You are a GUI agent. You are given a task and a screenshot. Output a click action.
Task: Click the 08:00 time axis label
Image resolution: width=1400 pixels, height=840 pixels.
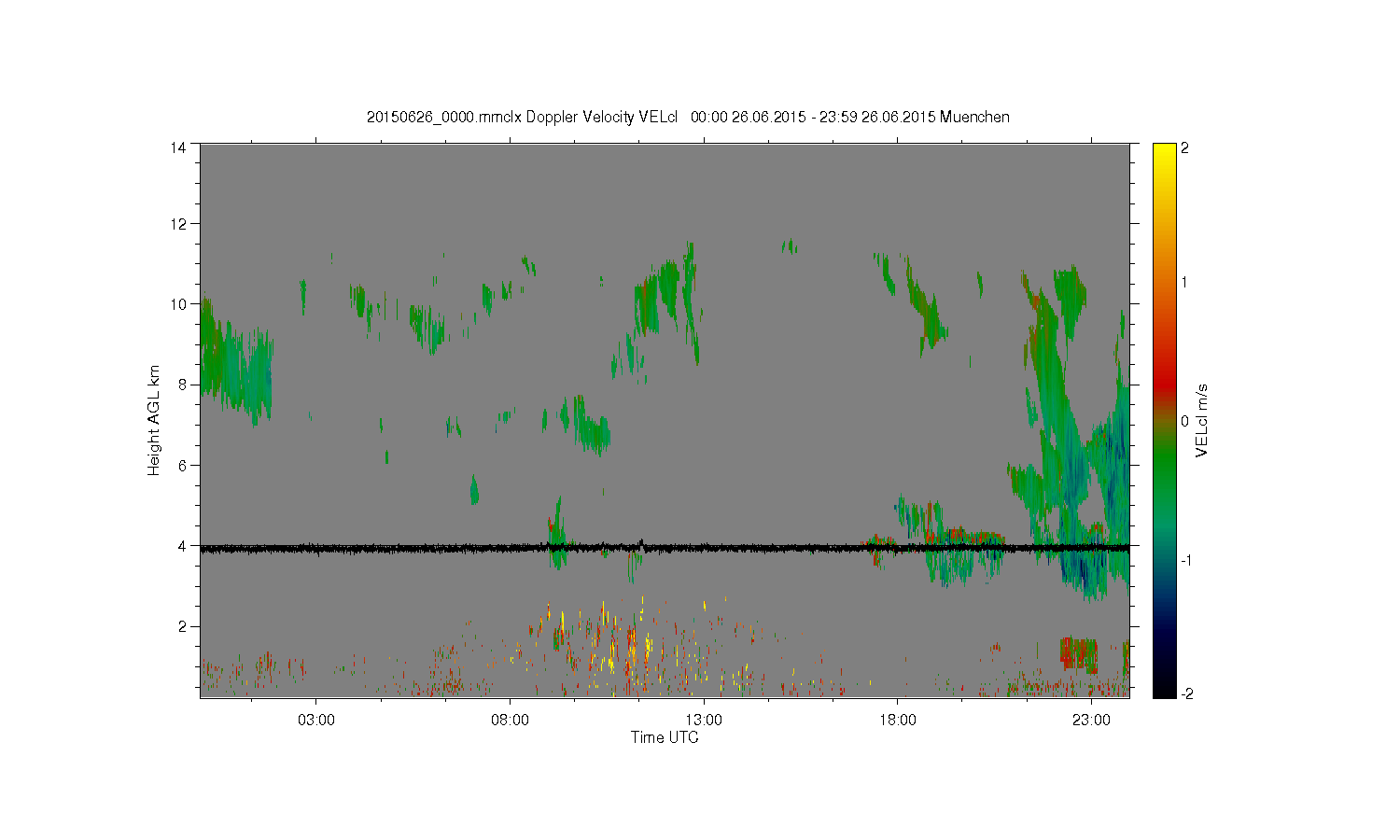tap(511, 721)
